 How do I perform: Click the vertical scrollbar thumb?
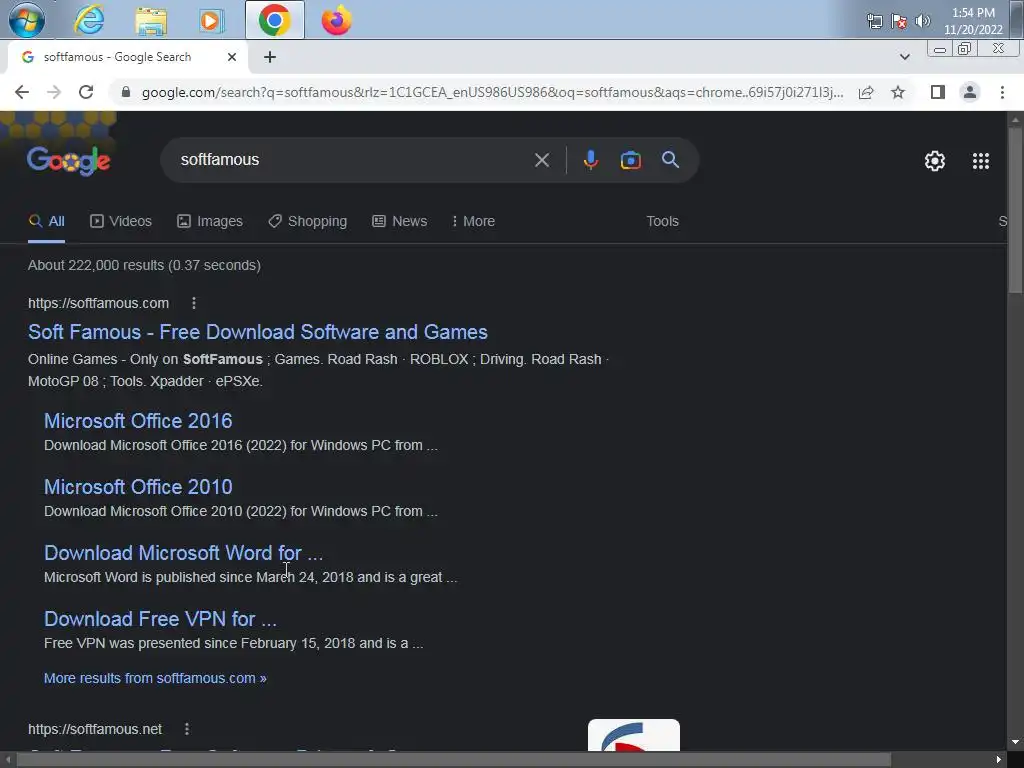click(x=1015, y=209)
